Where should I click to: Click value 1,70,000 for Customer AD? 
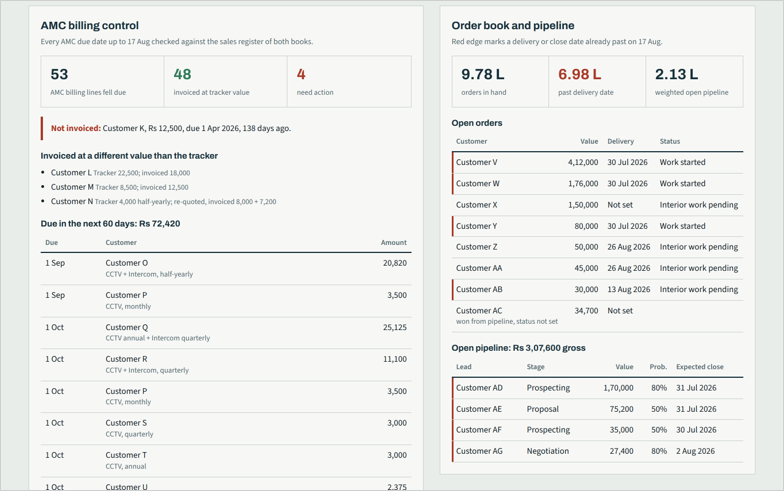point(618,388)
